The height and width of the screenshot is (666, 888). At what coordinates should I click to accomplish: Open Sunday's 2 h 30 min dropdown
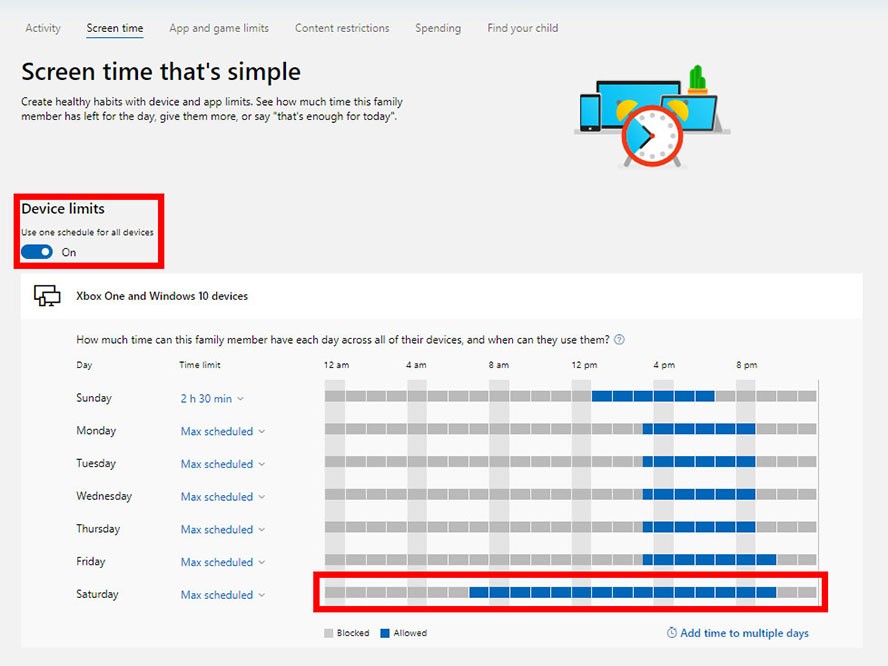click(x=211, y=398)
